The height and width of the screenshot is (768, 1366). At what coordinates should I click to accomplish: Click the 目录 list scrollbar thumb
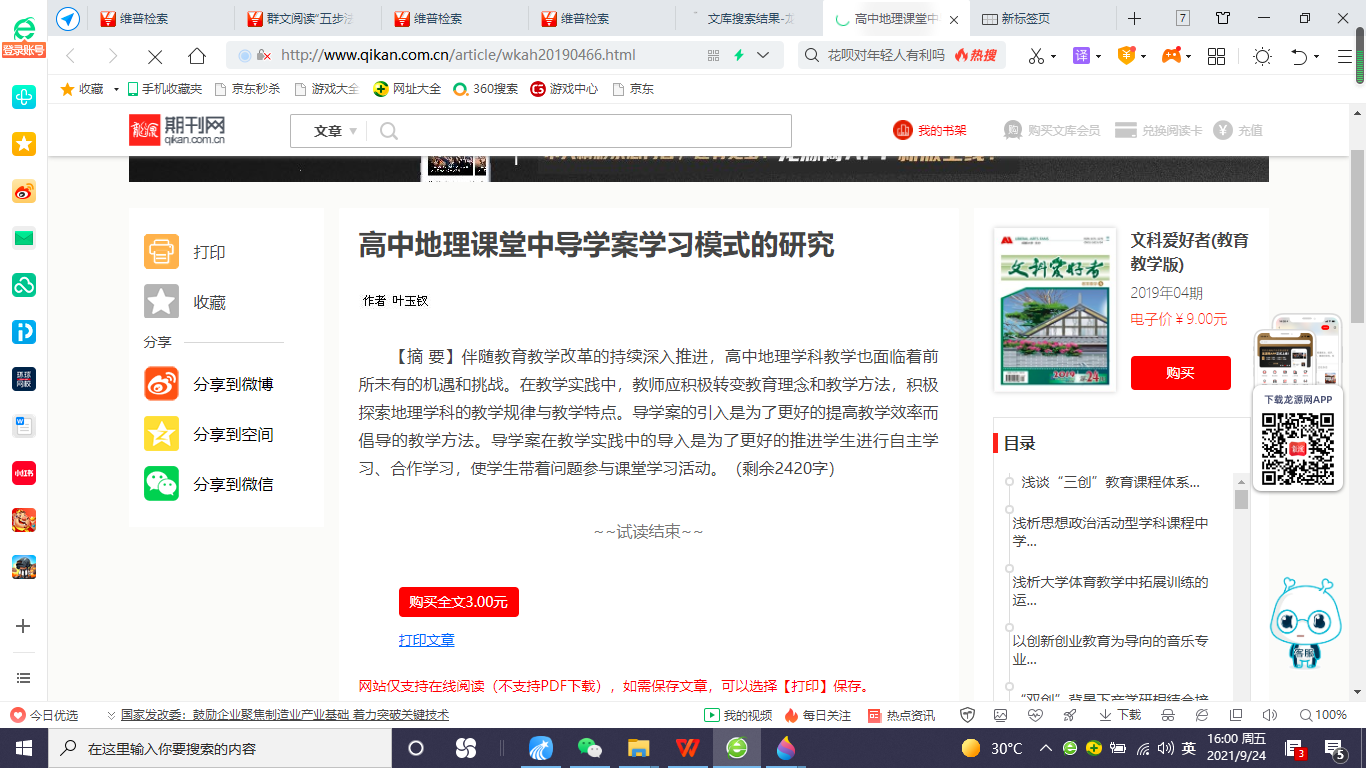coord(1241,499)
